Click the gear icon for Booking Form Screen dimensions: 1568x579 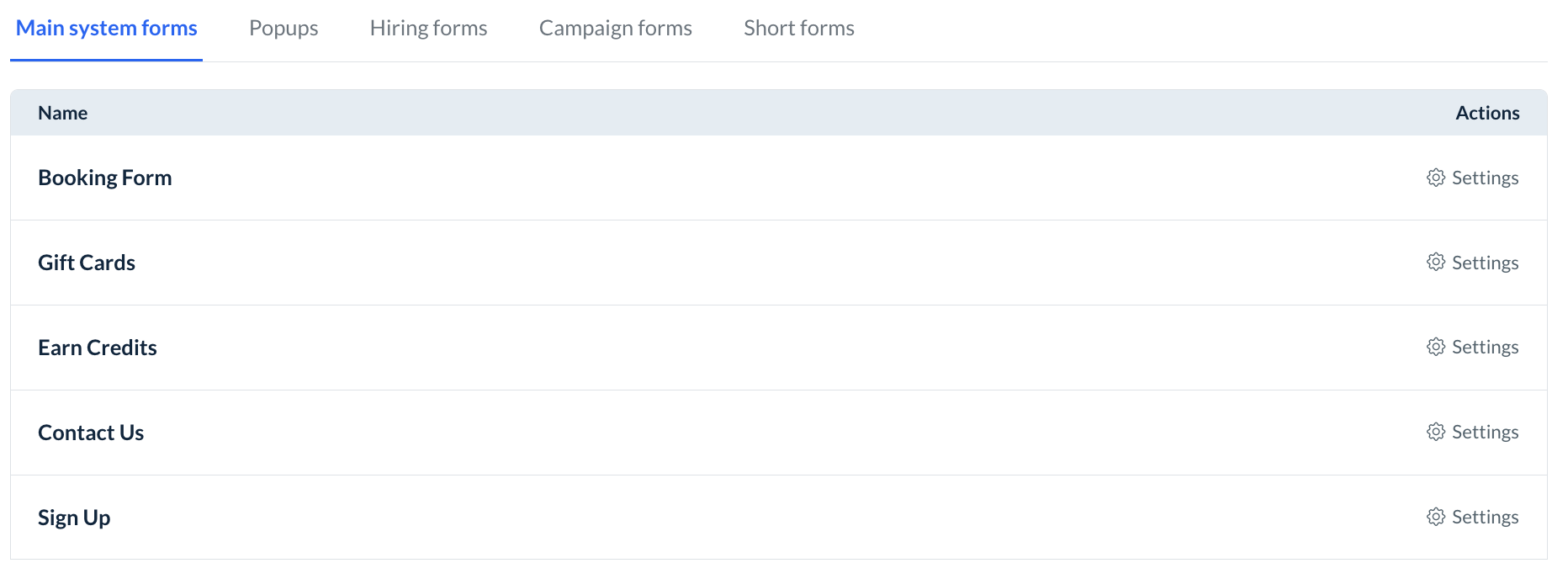[x=1436, y=178]
